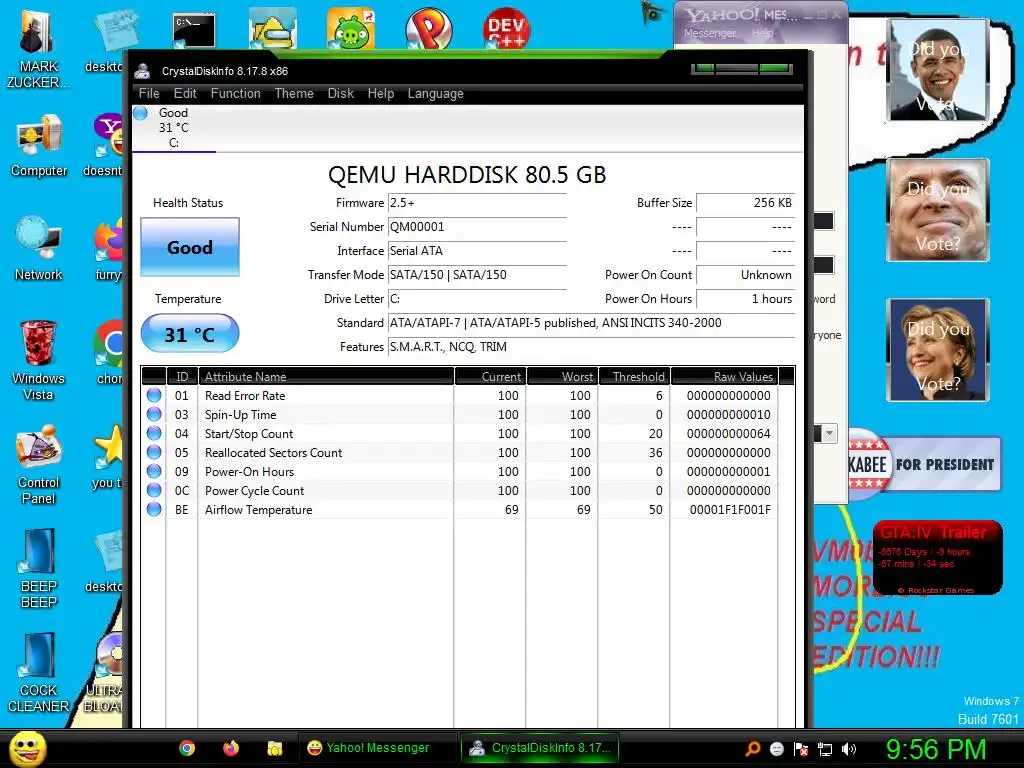
Task: Select the Good 31 °C C: disk tab
Action: 174,128
